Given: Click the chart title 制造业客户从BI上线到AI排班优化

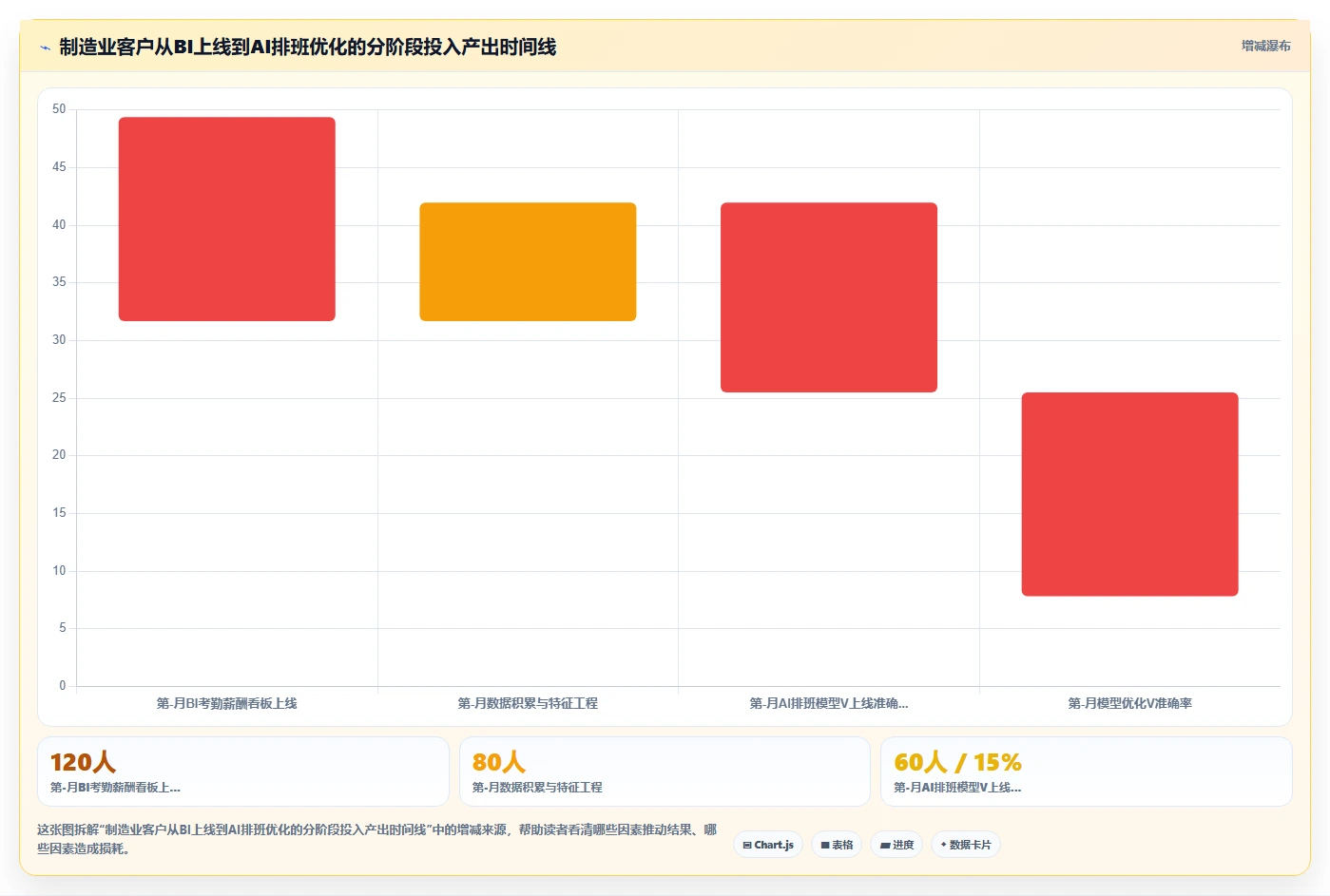Looking at the screenshot, I should pos(307,47).
